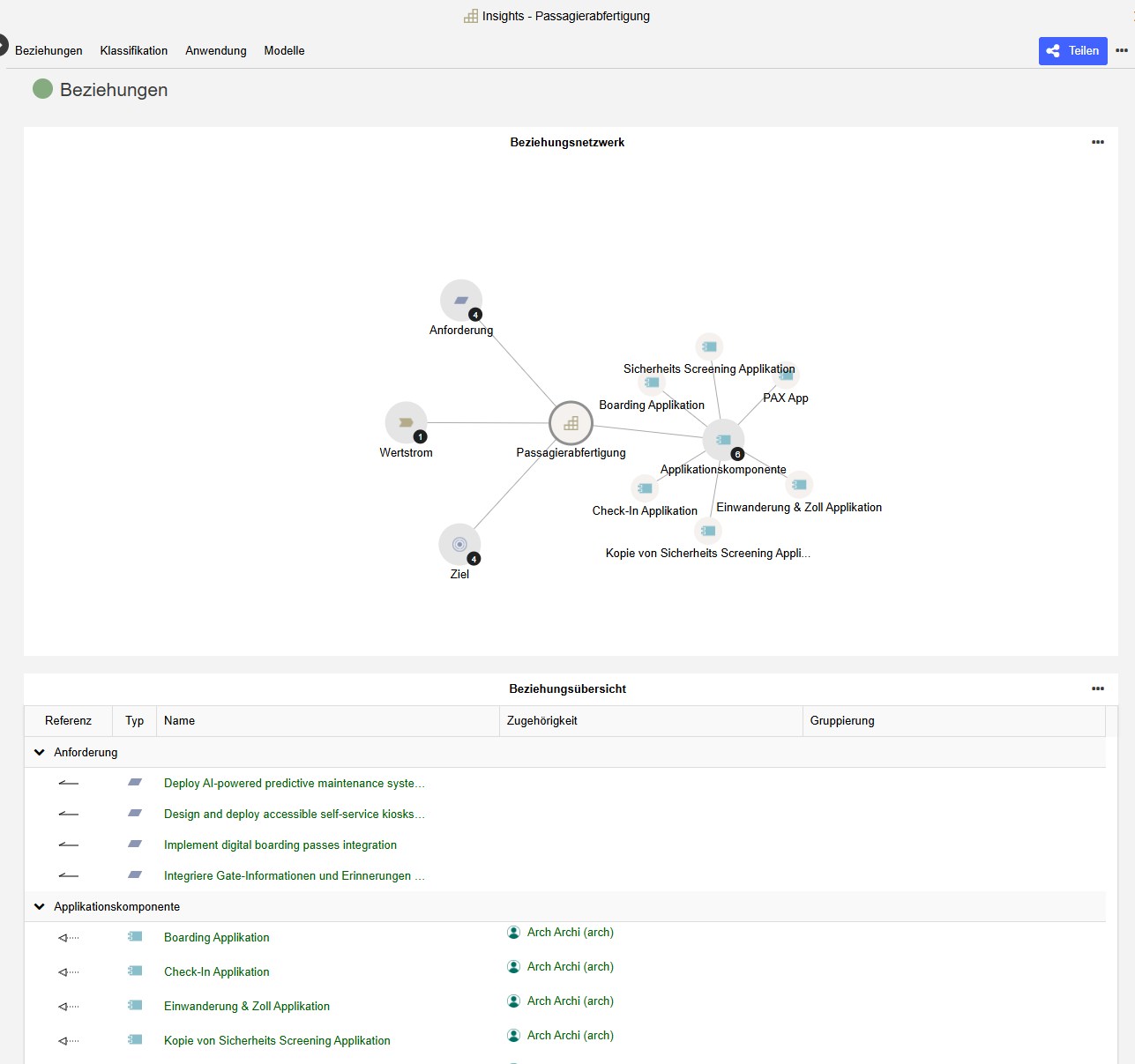Click the Applikationskomponente hub node

pyautogui.click(x=723, y=440)
